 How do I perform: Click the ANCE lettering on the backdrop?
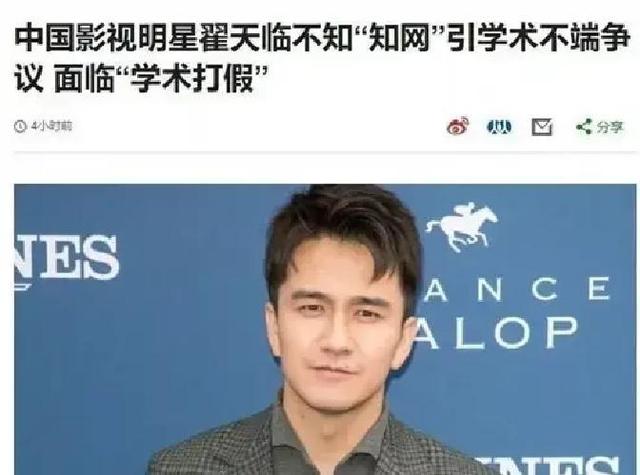(517, 290)
